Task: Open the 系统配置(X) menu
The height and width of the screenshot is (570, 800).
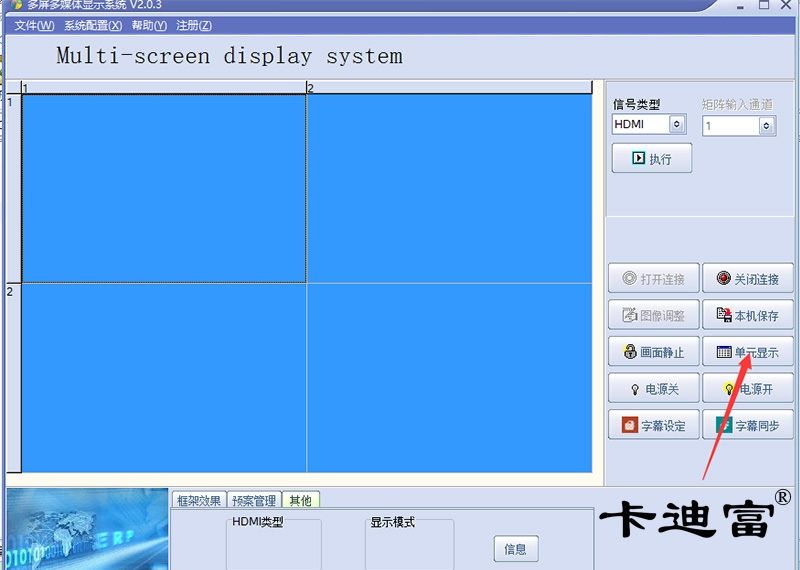Action: [x=93, y=25]
